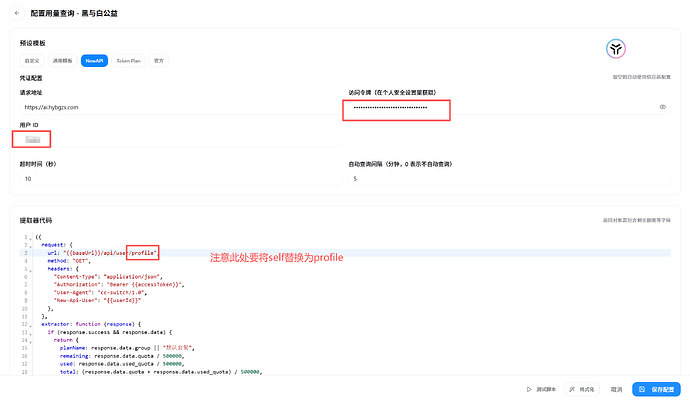Click the "New-Api-User" code line
690x402 pixels.
click(x=97, y=300)
